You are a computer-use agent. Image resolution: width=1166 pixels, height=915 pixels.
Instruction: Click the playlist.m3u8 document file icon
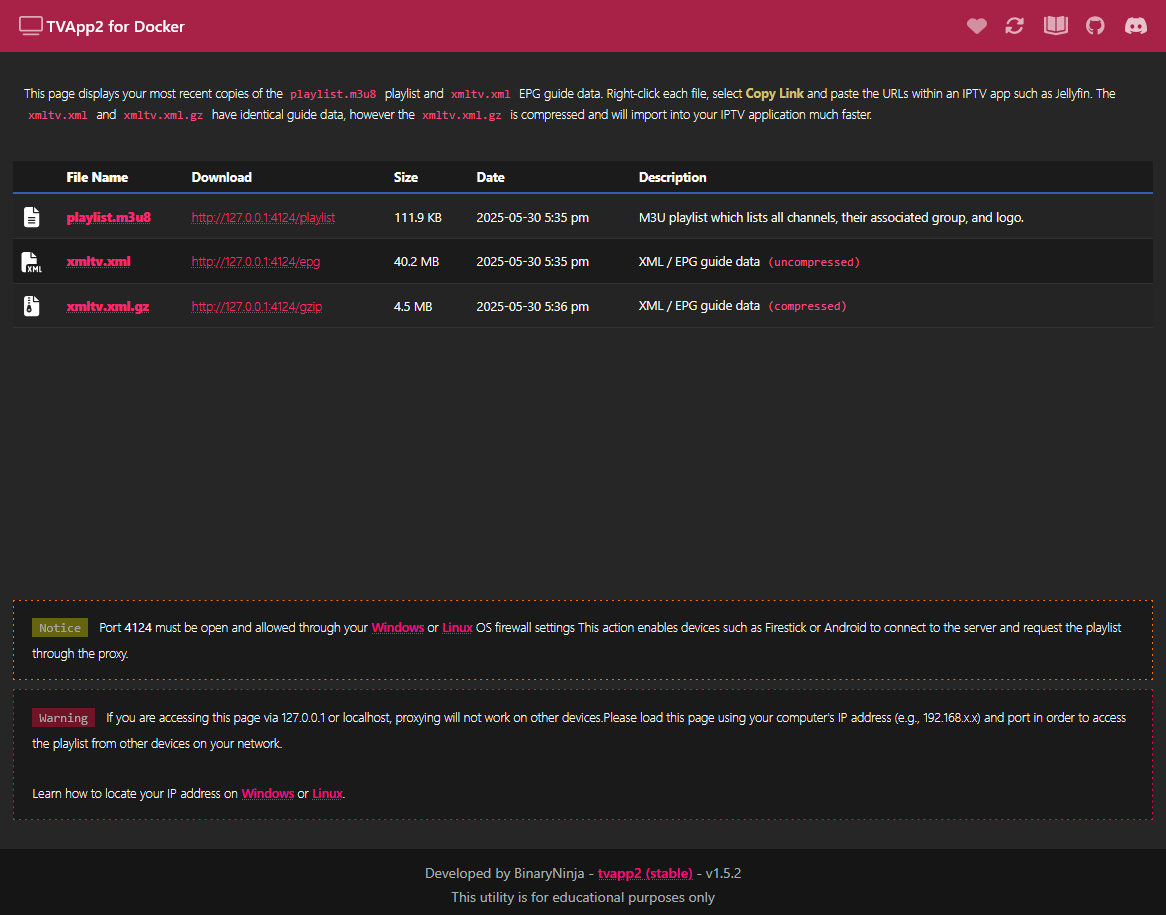pos(31,217)
